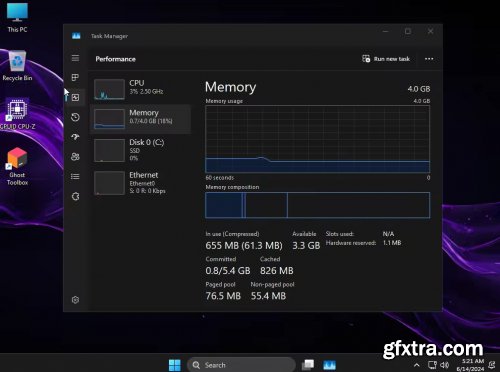Click the Hardware reserved value 1.1 MB

point(392,243)
